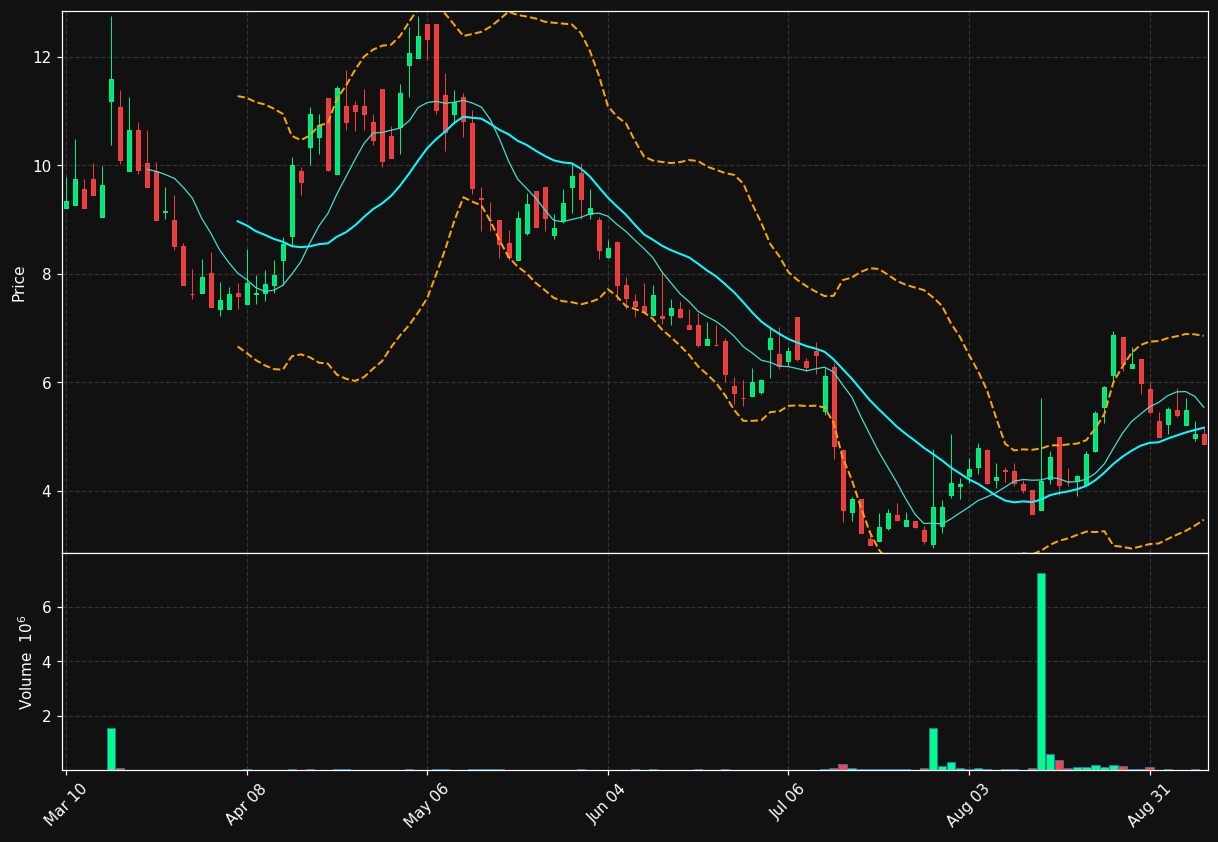This screenshot has height=842, width=1218.
Task: Click the Mar 10 date label
Action: tap(65, 804)
